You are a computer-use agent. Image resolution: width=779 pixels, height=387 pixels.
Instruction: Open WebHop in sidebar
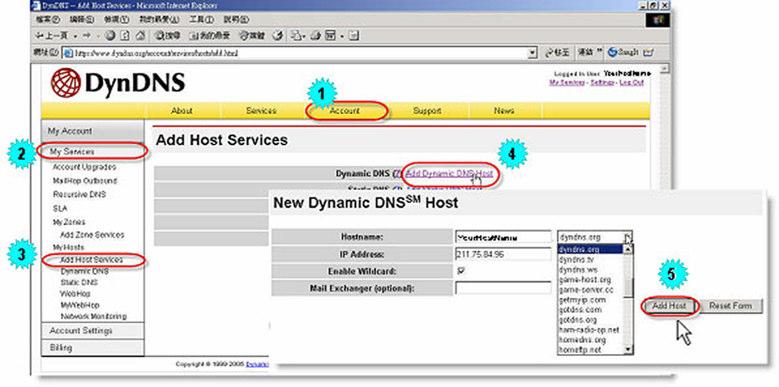click(76, 294)
